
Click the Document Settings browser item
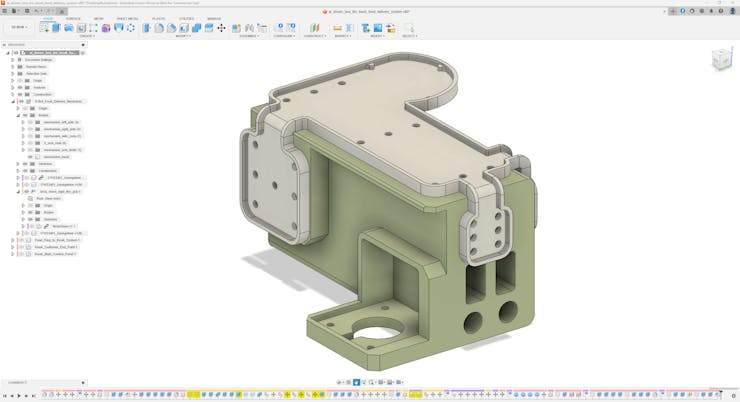39,60
